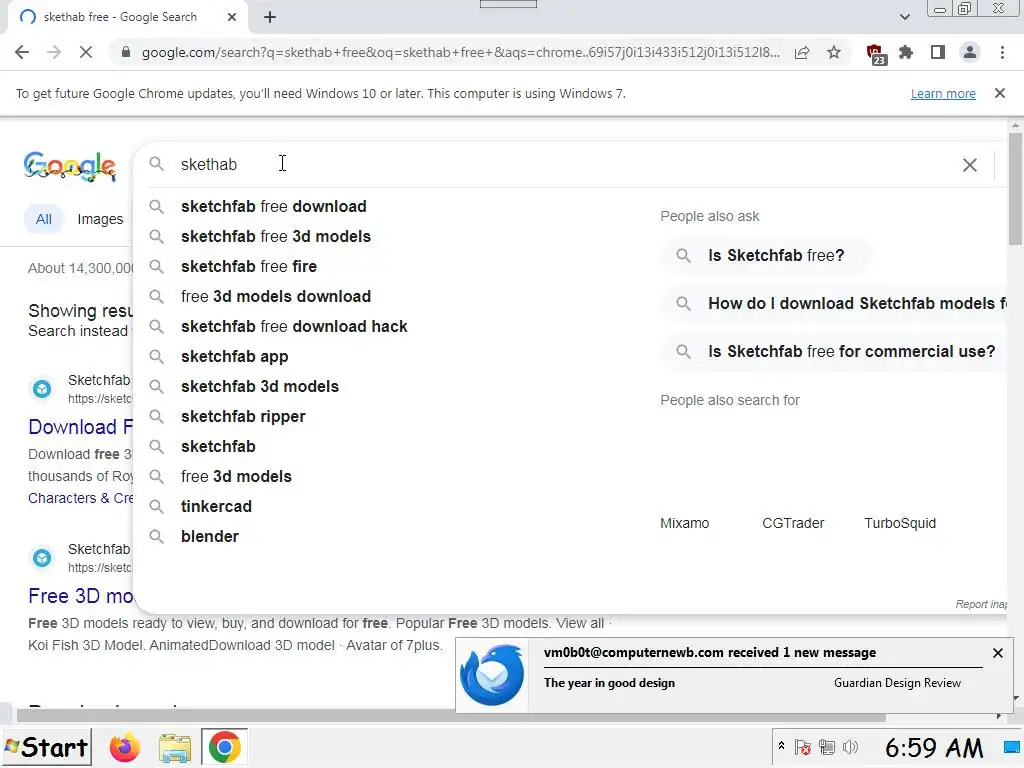This screenshot has width=1024, height=768.
Task: Click the address bar URL
Action: [x=460, y=52]
